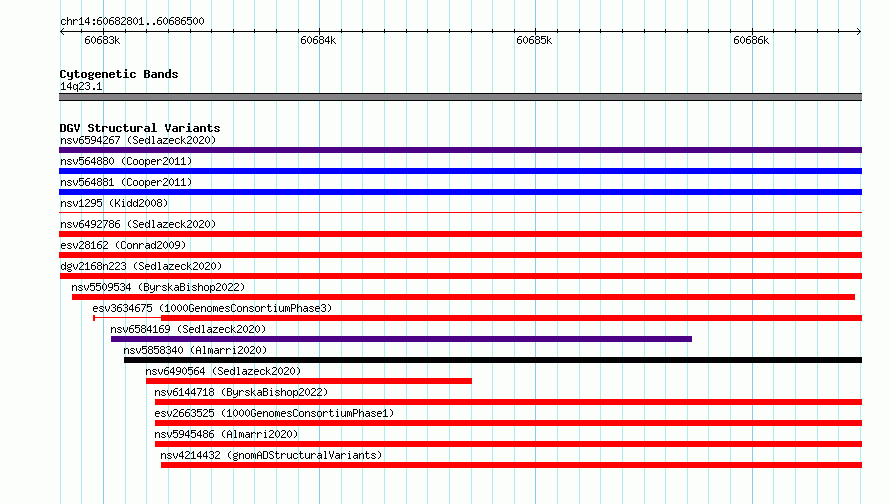Image resolution: width=890 pixels, height=504 pixels.
Task: Click the nsv6584169 (Sedlazeck2020) label
Action: pyautogui.click(x=188, y=329)
